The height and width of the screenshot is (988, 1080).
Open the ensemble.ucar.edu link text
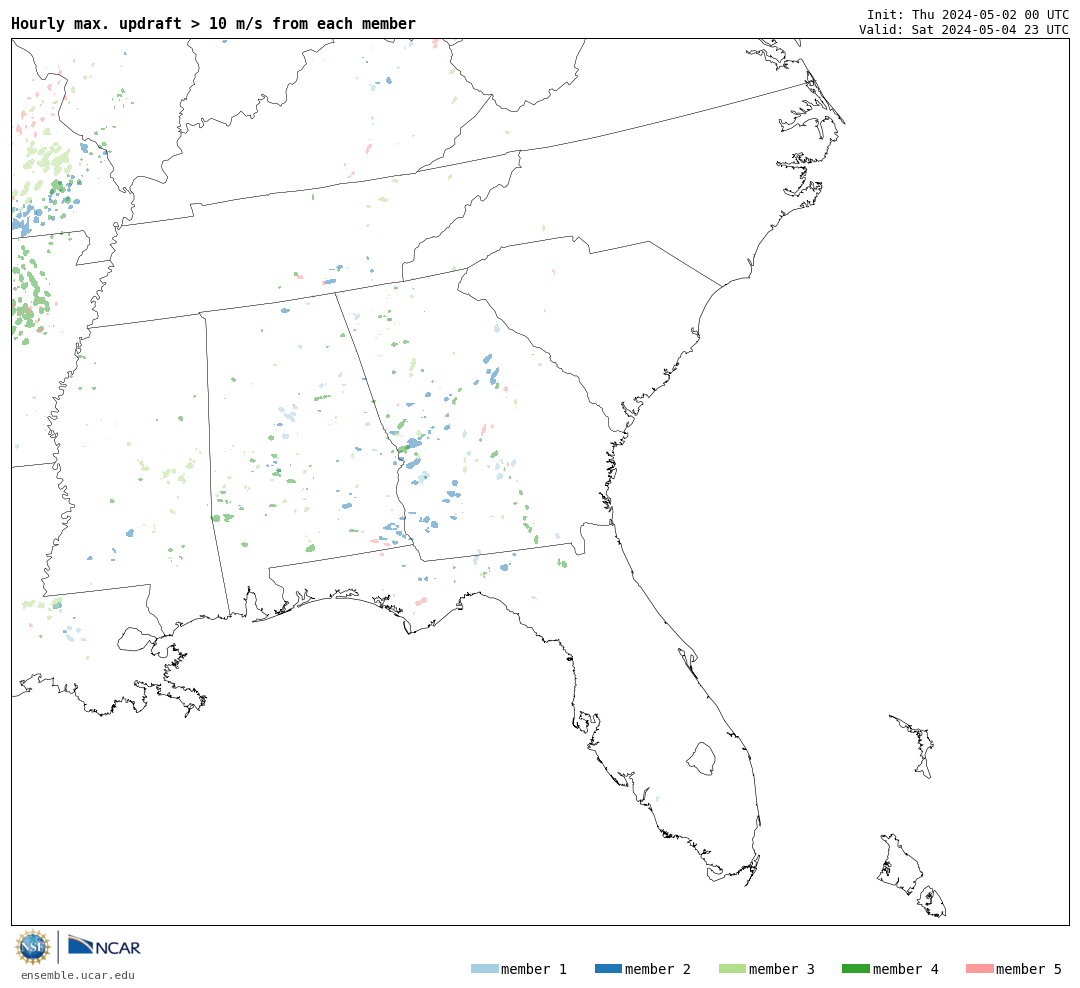78,975
